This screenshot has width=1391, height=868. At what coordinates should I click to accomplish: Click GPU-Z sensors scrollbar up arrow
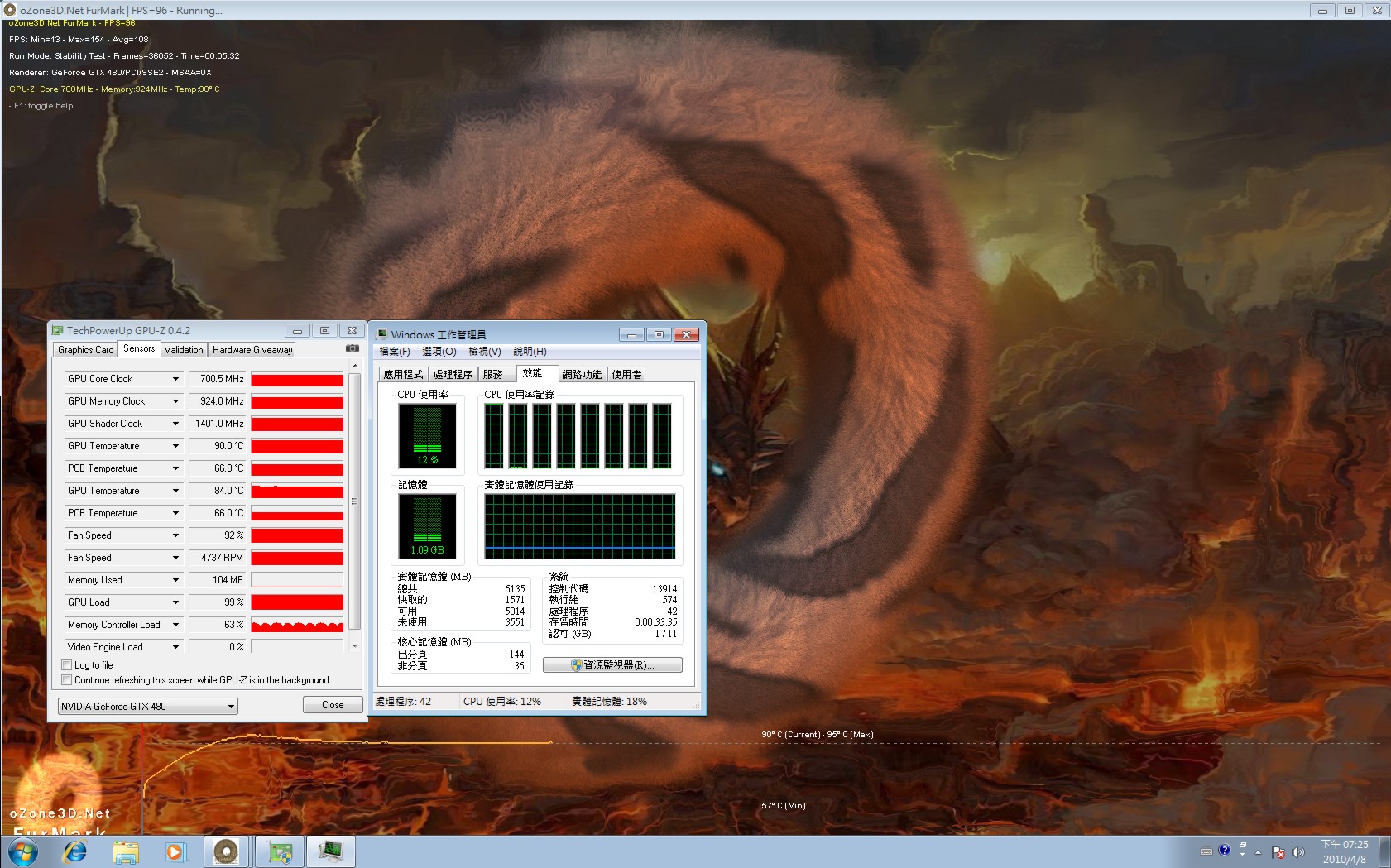(355, 365)
